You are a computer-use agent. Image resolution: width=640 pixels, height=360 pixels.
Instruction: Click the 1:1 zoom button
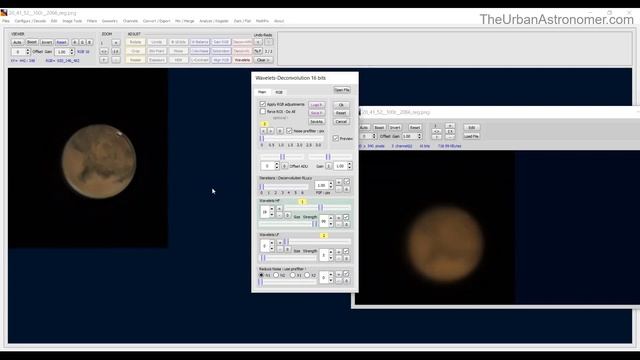116,51
